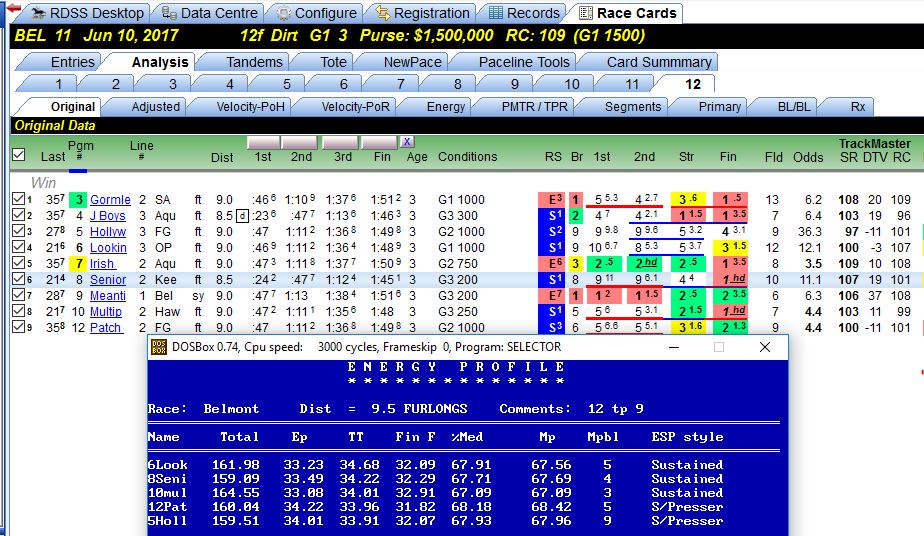Viewport: 924px width, 536px height.
Task: Uncheck row 7 Meanti checkbox
Action: point(18,295)
